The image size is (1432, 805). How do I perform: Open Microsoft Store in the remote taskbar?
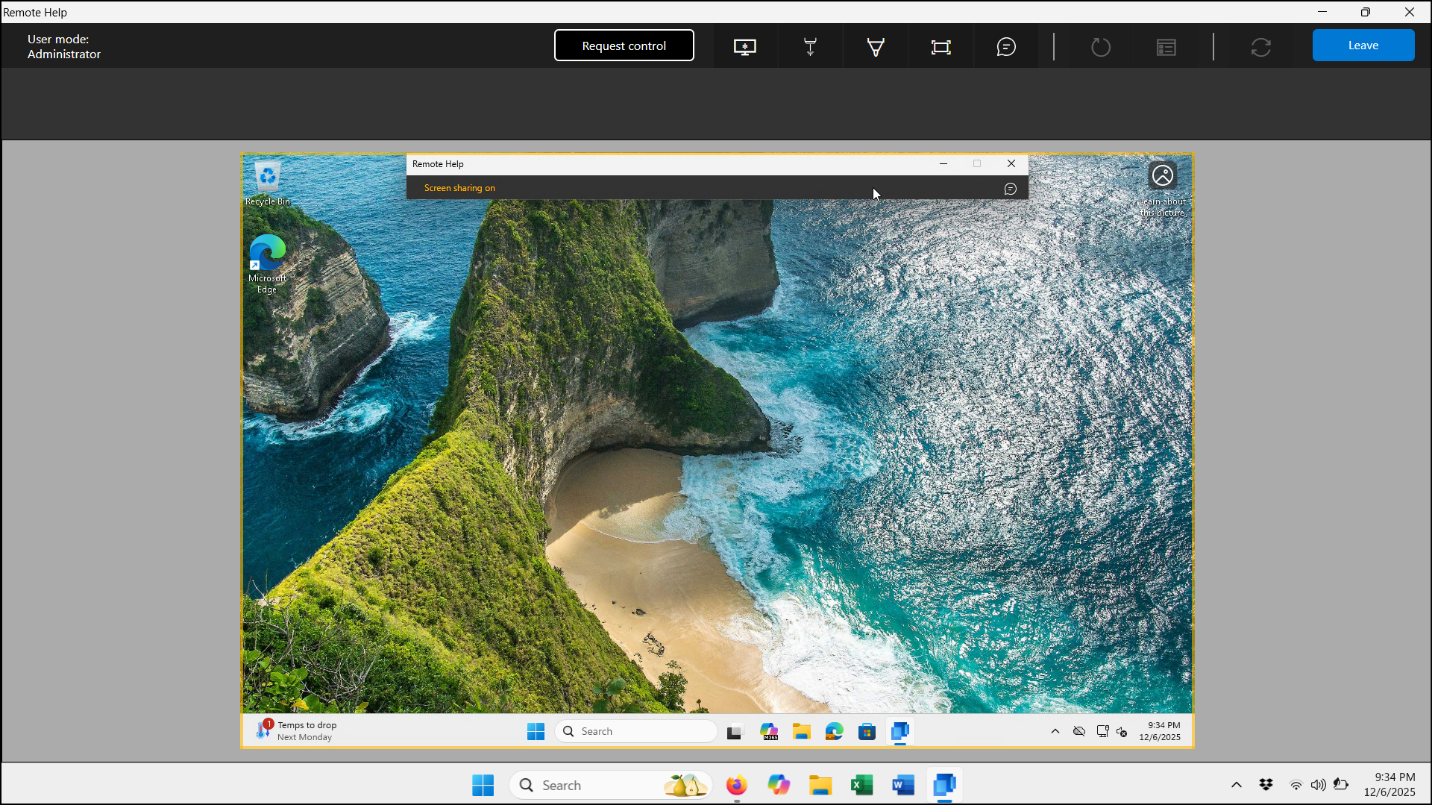[x=867, y=731]
